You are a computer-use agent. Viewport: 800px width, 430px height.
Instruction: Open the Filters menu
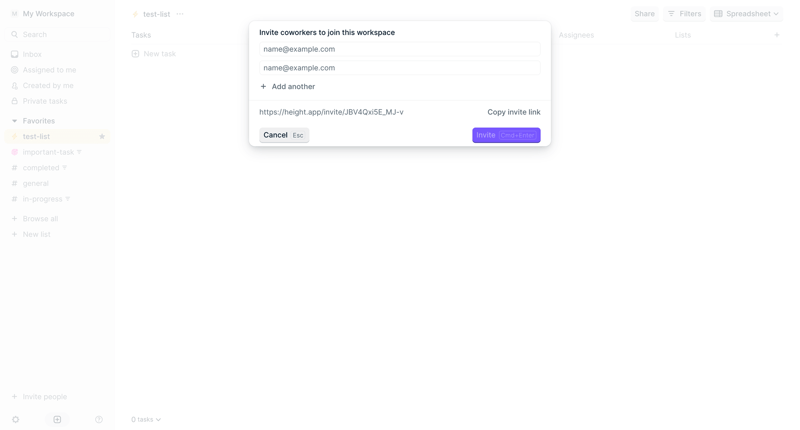coord(684,14)
